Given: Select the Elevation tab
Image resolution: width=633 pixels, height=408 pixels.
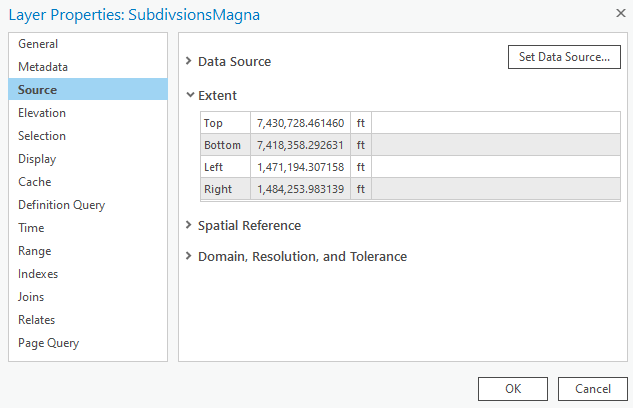Looking at the screenshot, I should [x=41, y=113].
